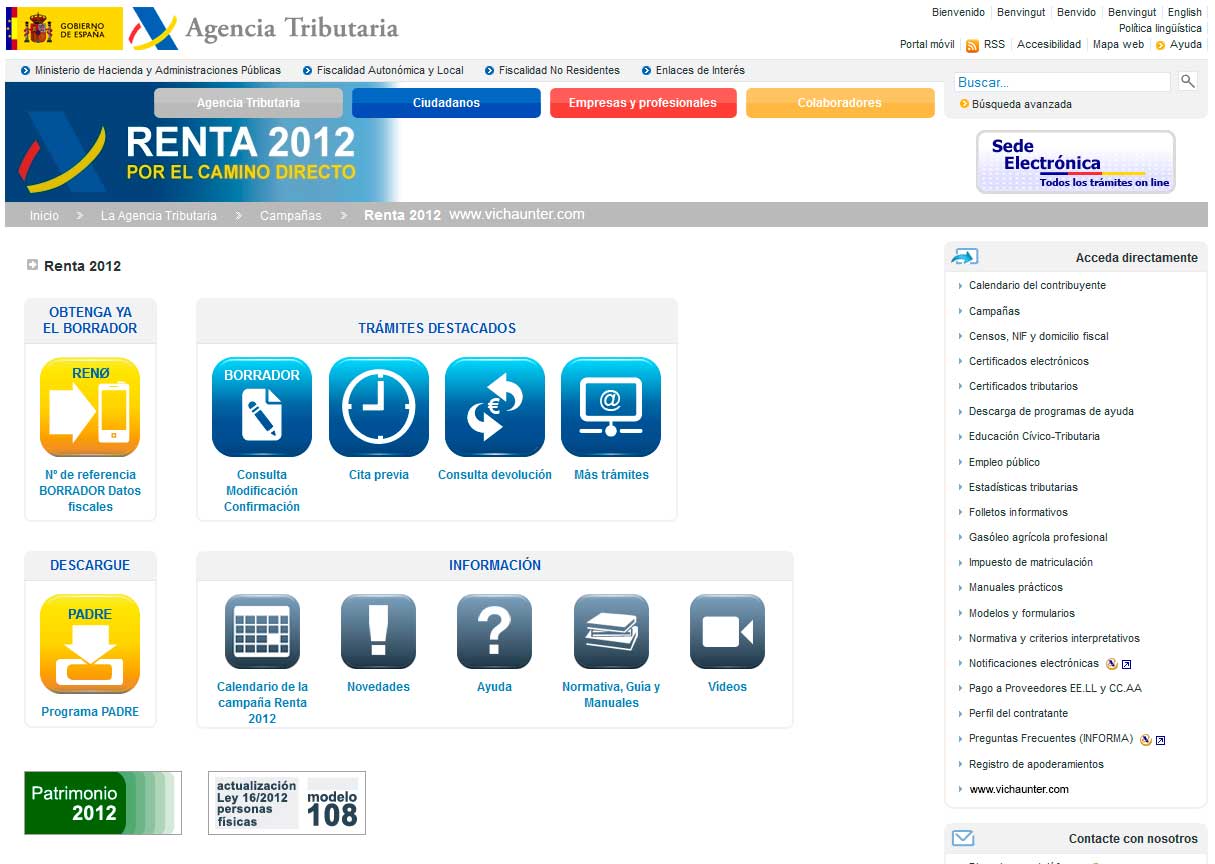1215x864 pixels.
Task: Switch to the Ciudadanos tab
Action: click(446, 103)
